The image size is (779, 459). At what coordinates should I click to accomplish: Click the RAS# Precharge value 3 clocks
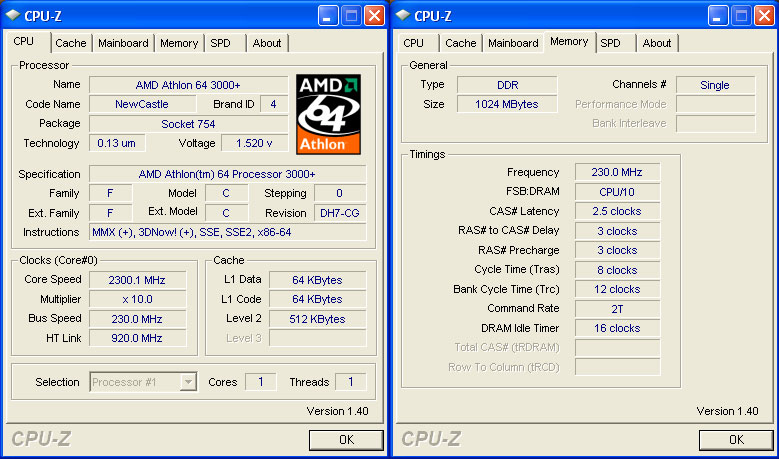click(618, 250)
